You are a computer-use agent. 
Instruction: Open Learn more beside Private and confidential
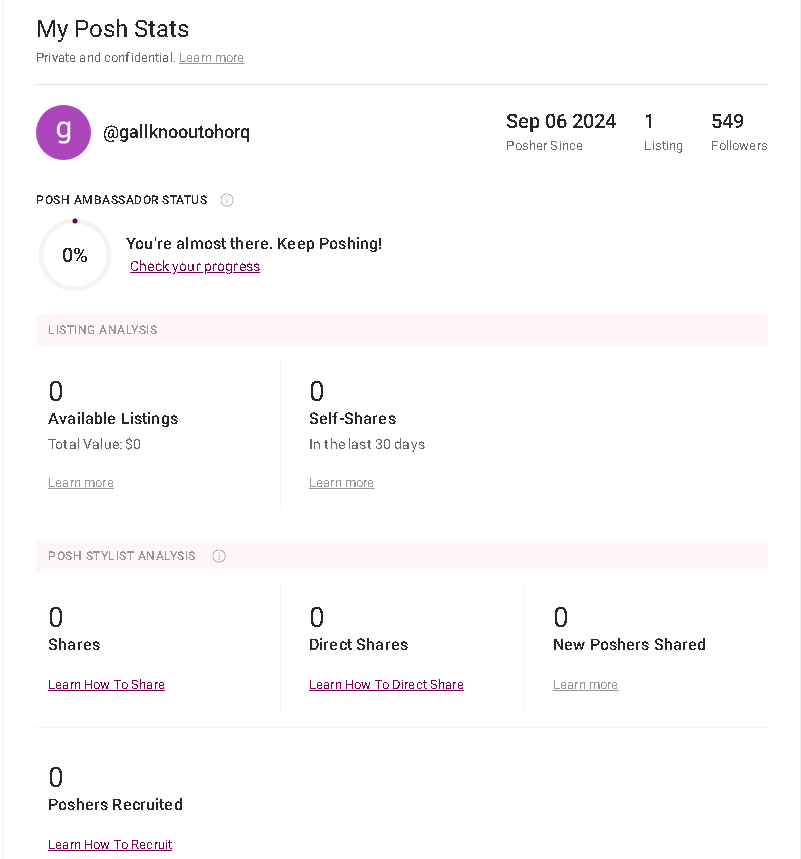(x=211, y=58)
